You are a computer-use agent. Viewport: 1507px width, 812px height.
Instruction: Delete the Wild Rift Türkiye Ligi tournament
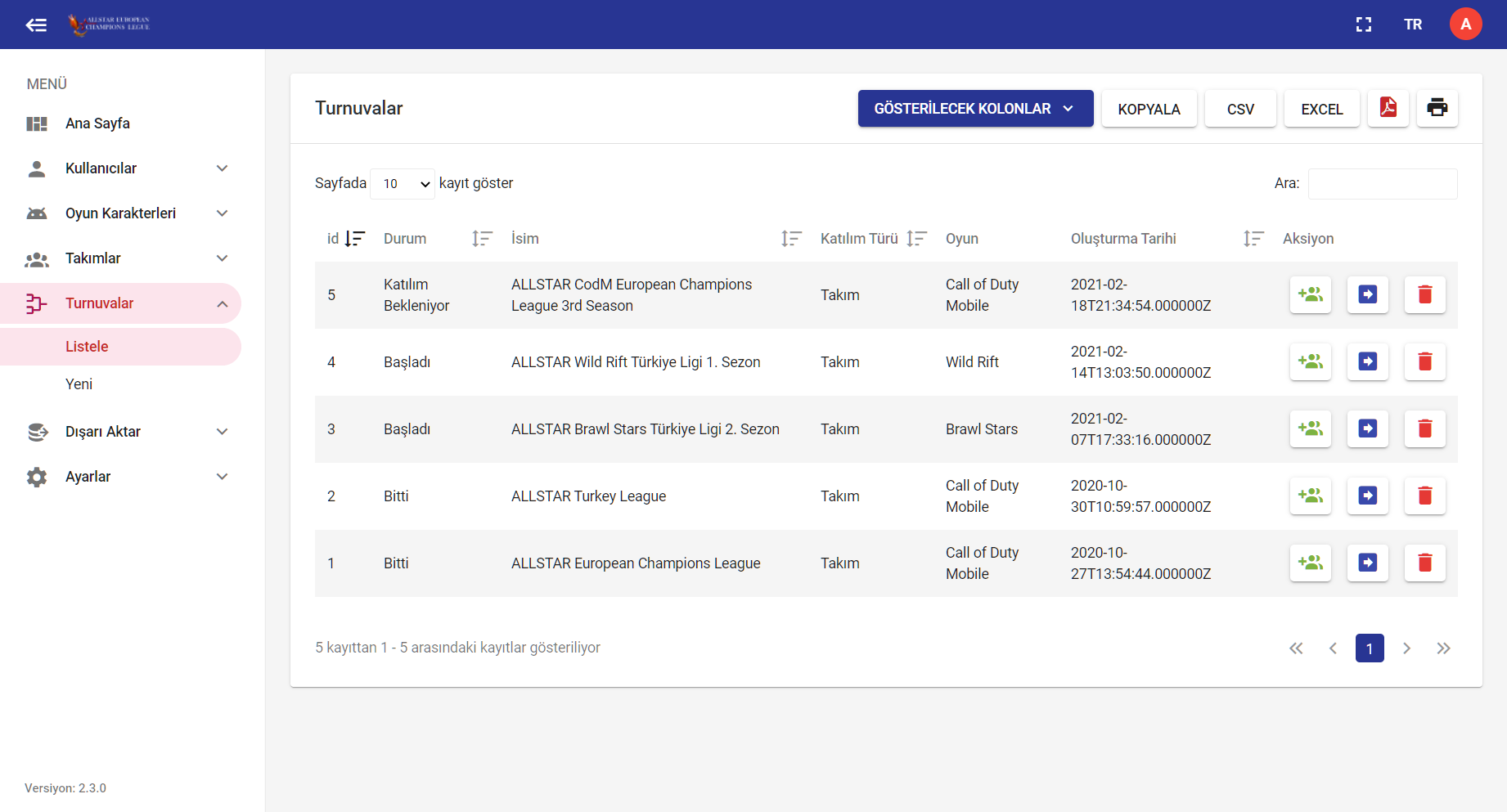[1425, 361]
